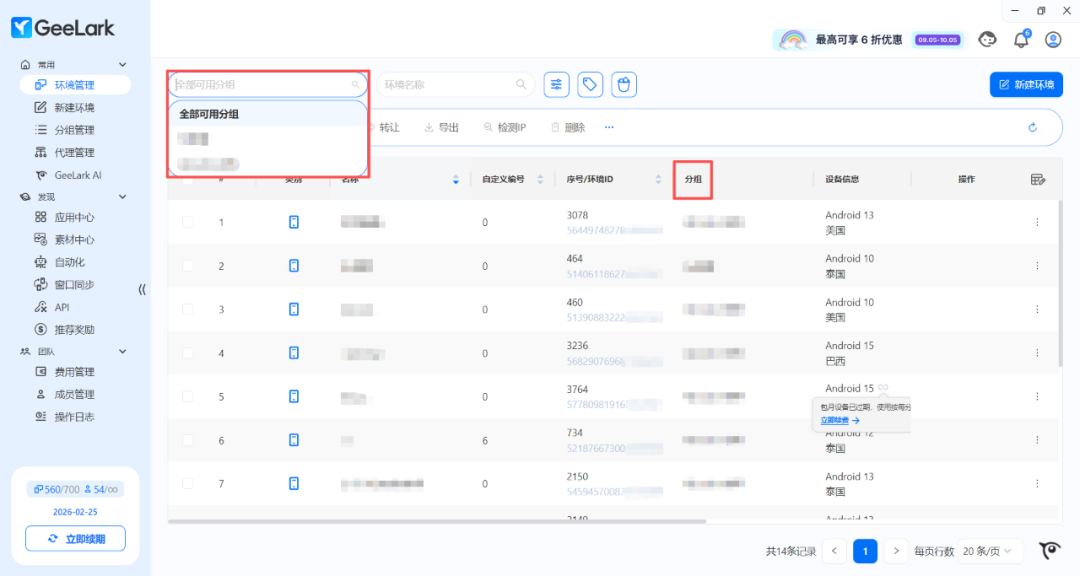
Task: Open 自动化 in sidebar
Action: (x=74, y=263)
